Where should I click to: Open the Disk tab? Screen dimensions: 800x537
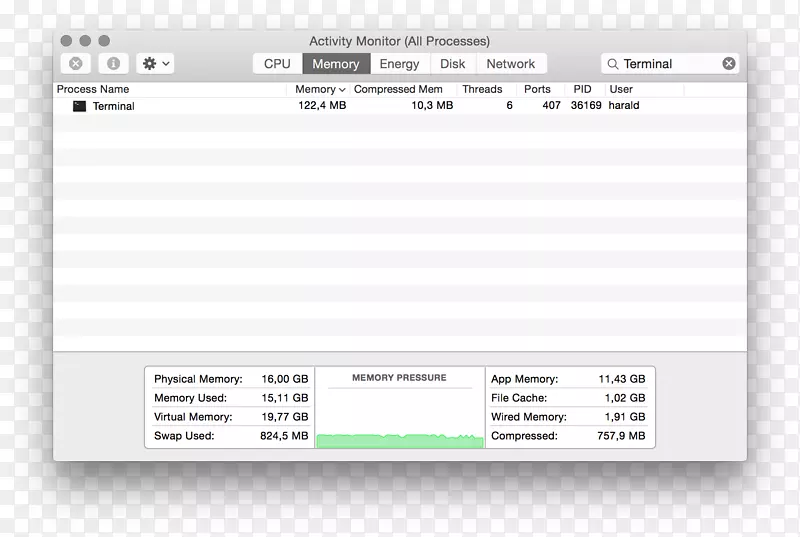click(x=453, y=64)
